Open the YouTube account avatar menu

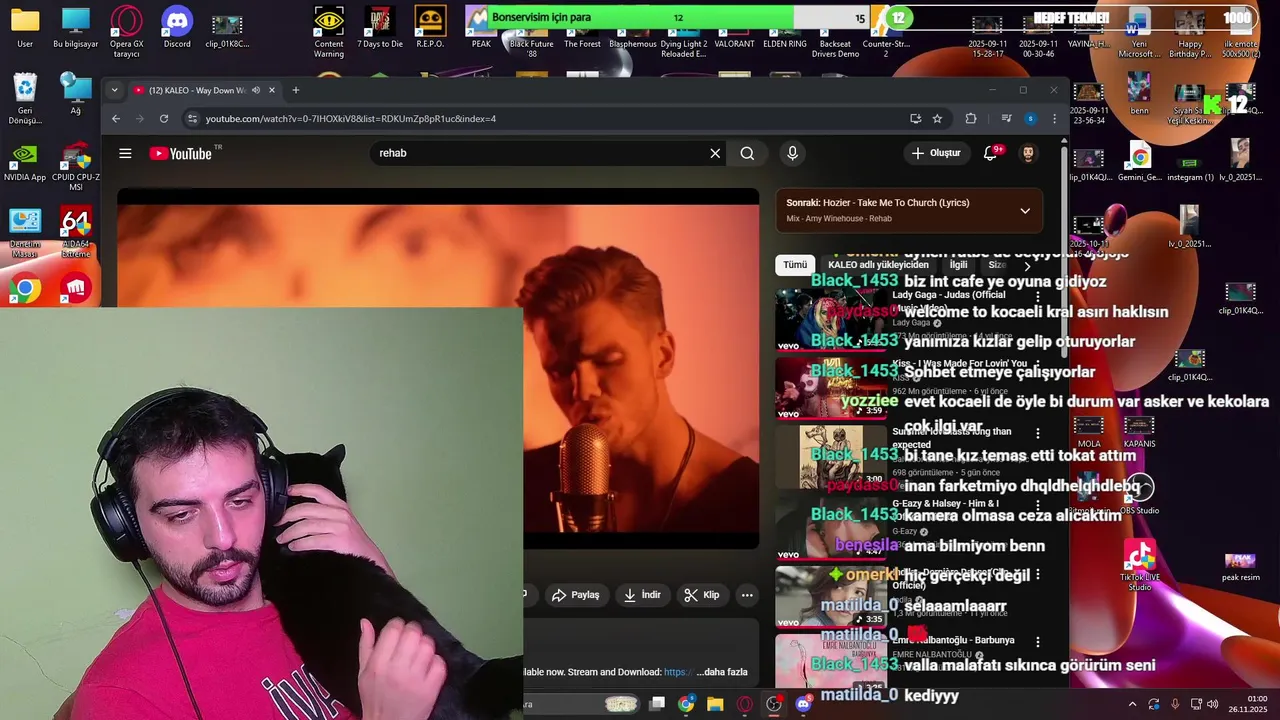(x=1028, y=153)
